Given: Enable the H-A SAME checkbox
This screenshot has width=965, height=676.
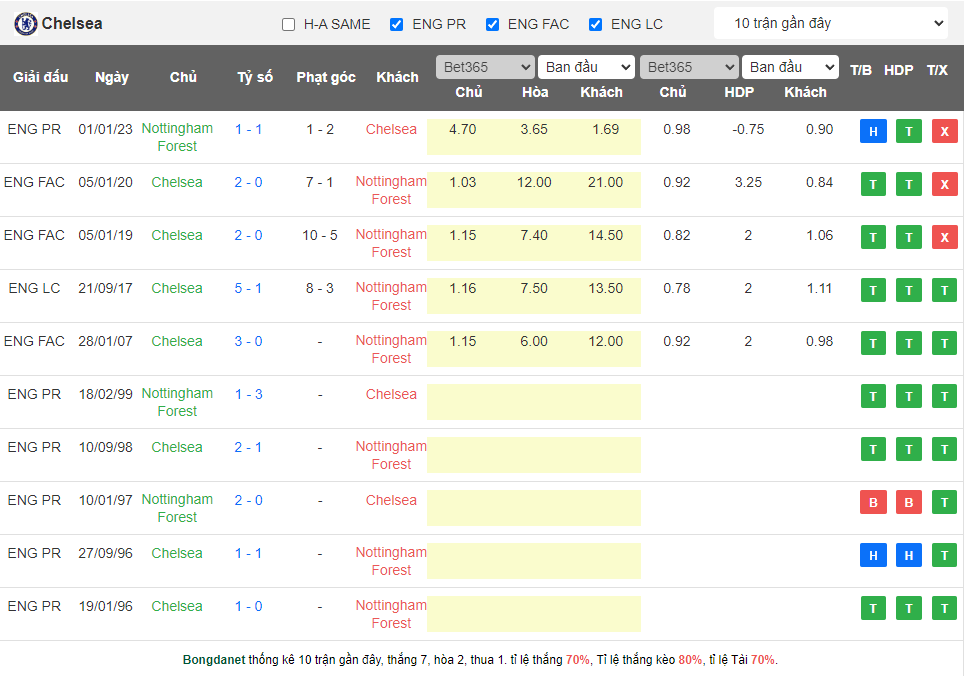Looking at the screenshot, I should (x=289, y=24).
